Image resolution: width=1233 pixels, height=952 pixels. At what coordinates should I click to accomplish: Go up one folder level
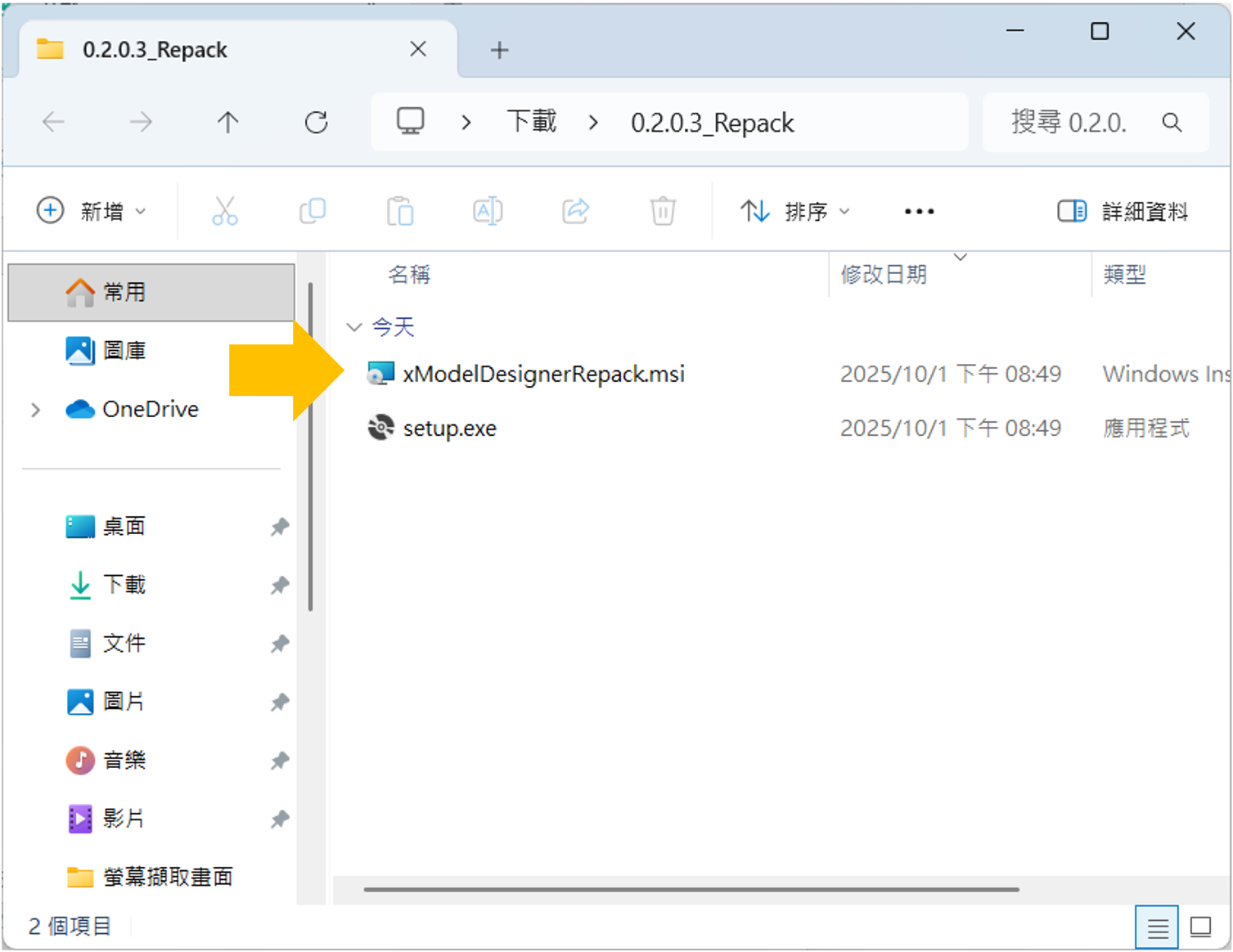click(x=228, y=123)
